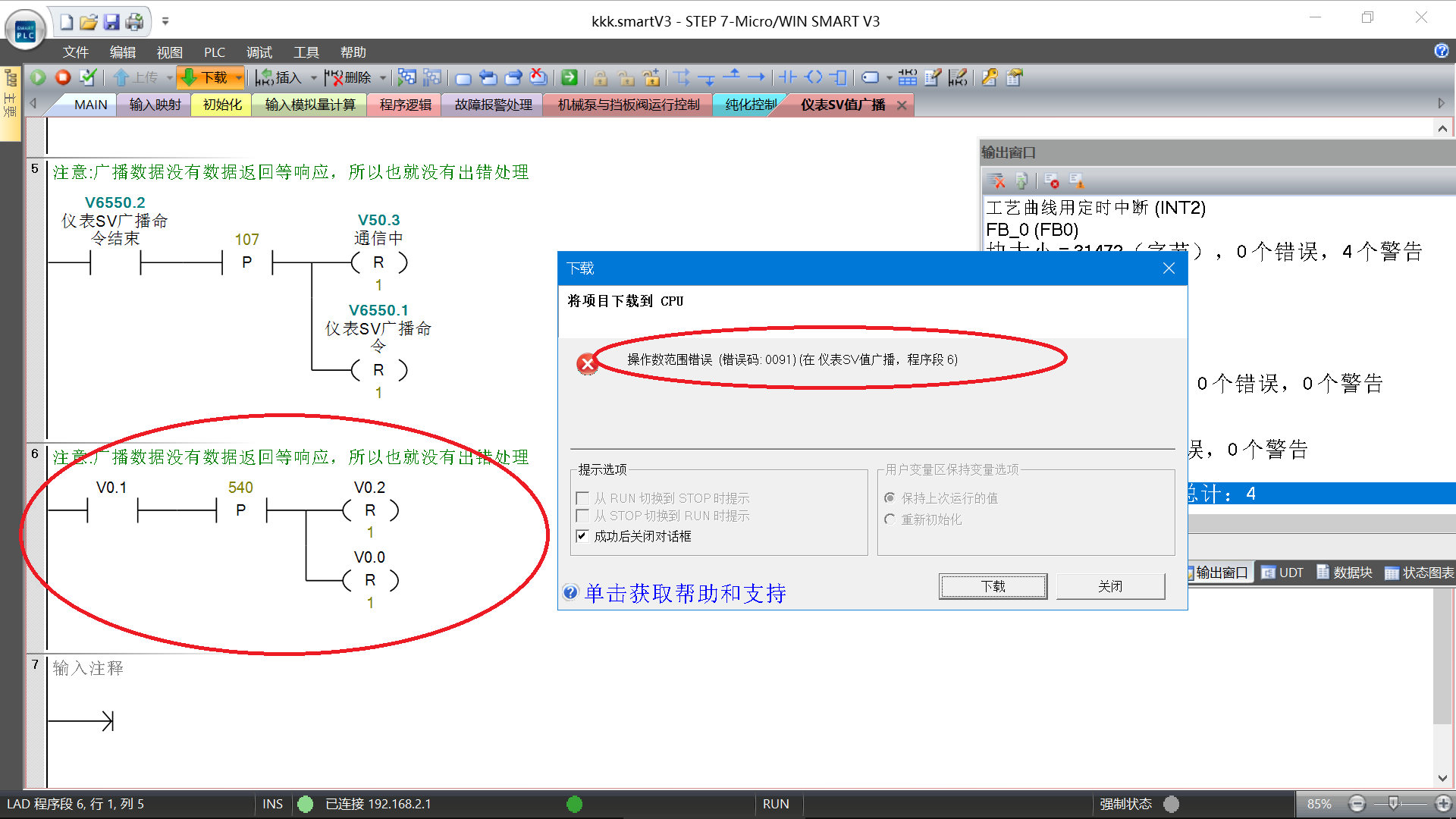1456x819 pixels.
Task: Click the 下载 button in dialog
Action: click(x=993, y=586)
